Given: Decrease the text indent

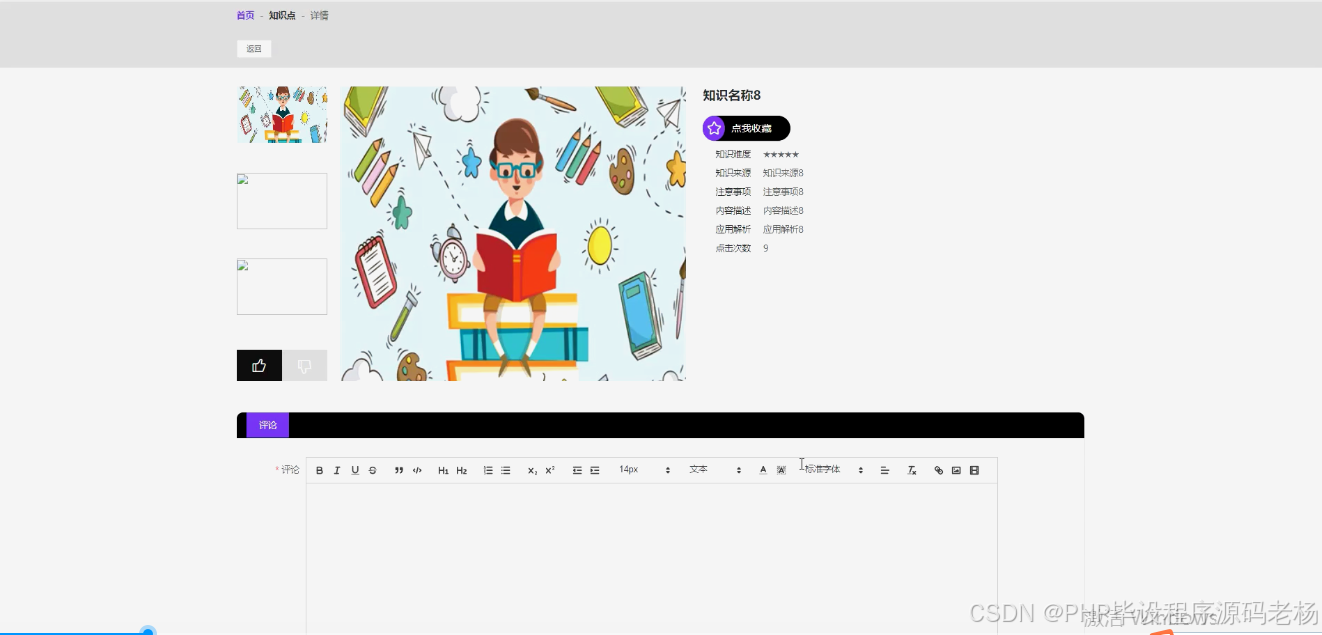Looking at the screenshot, I should tap(577, 470).
